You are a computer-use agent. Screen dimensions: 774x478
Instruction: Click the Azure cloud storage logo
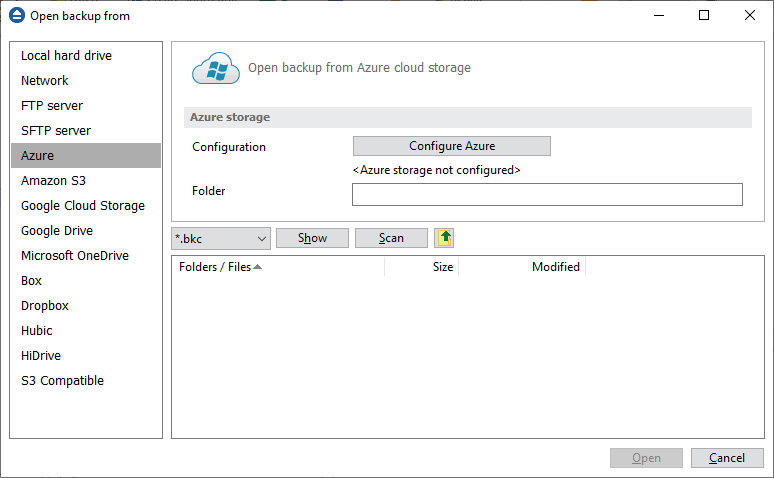(x=216, y=68)
